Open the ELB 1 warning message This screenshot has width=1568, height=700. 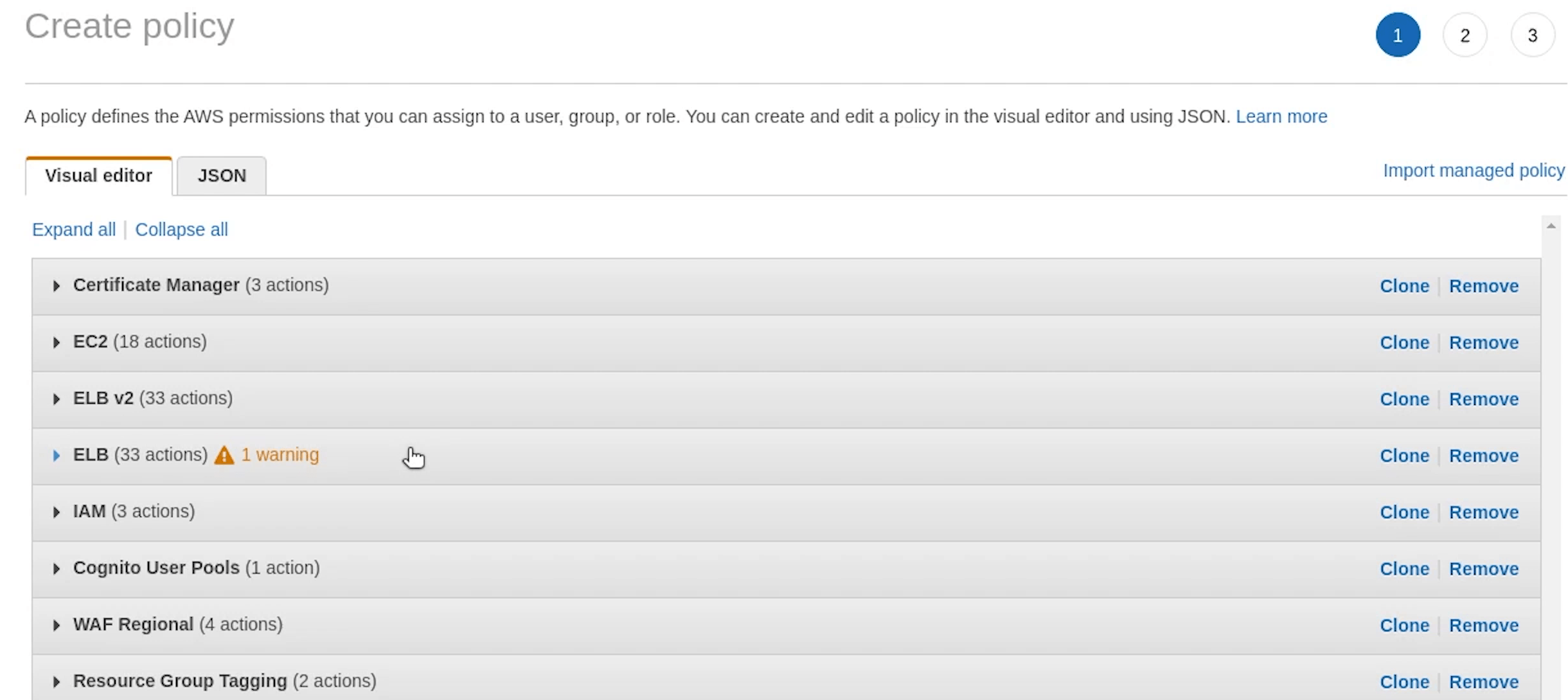[x=280, y=454]
